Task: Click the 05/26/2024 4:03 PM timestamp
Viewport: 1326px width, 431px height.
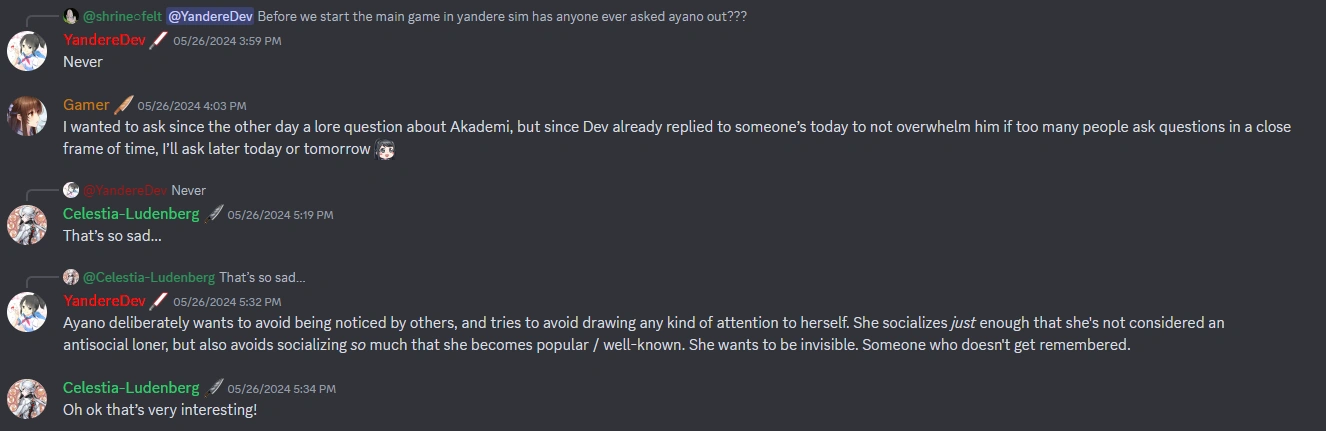Action: pyautogui.click(x=192, y=106)
